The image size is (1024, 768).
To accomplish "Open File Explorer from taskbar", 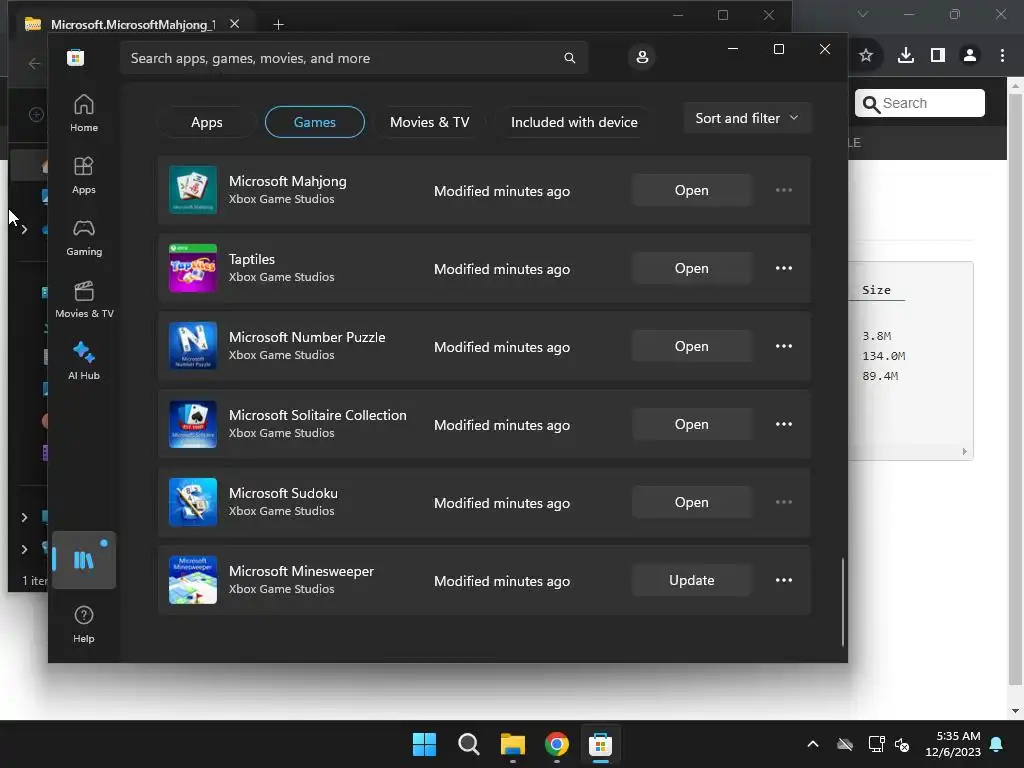I will pyautogui.click(x=513, y=744).
